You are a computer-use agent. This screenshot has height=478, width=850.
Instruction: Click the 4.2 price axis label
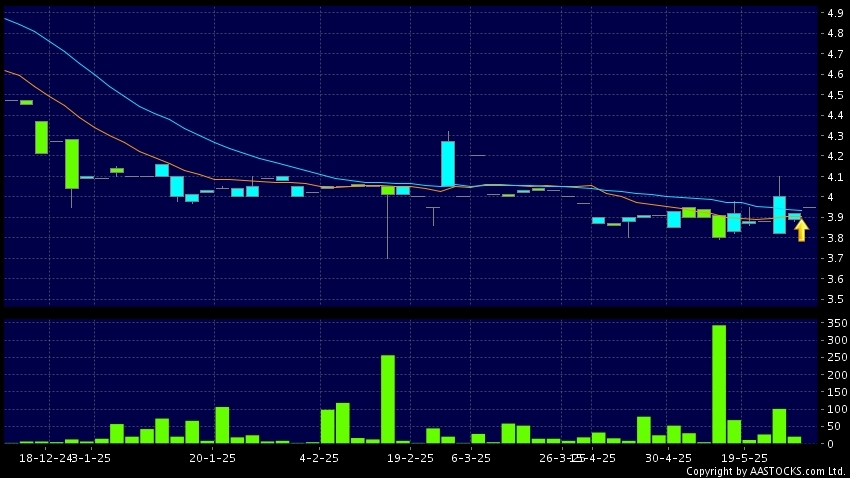coord(835,157)
